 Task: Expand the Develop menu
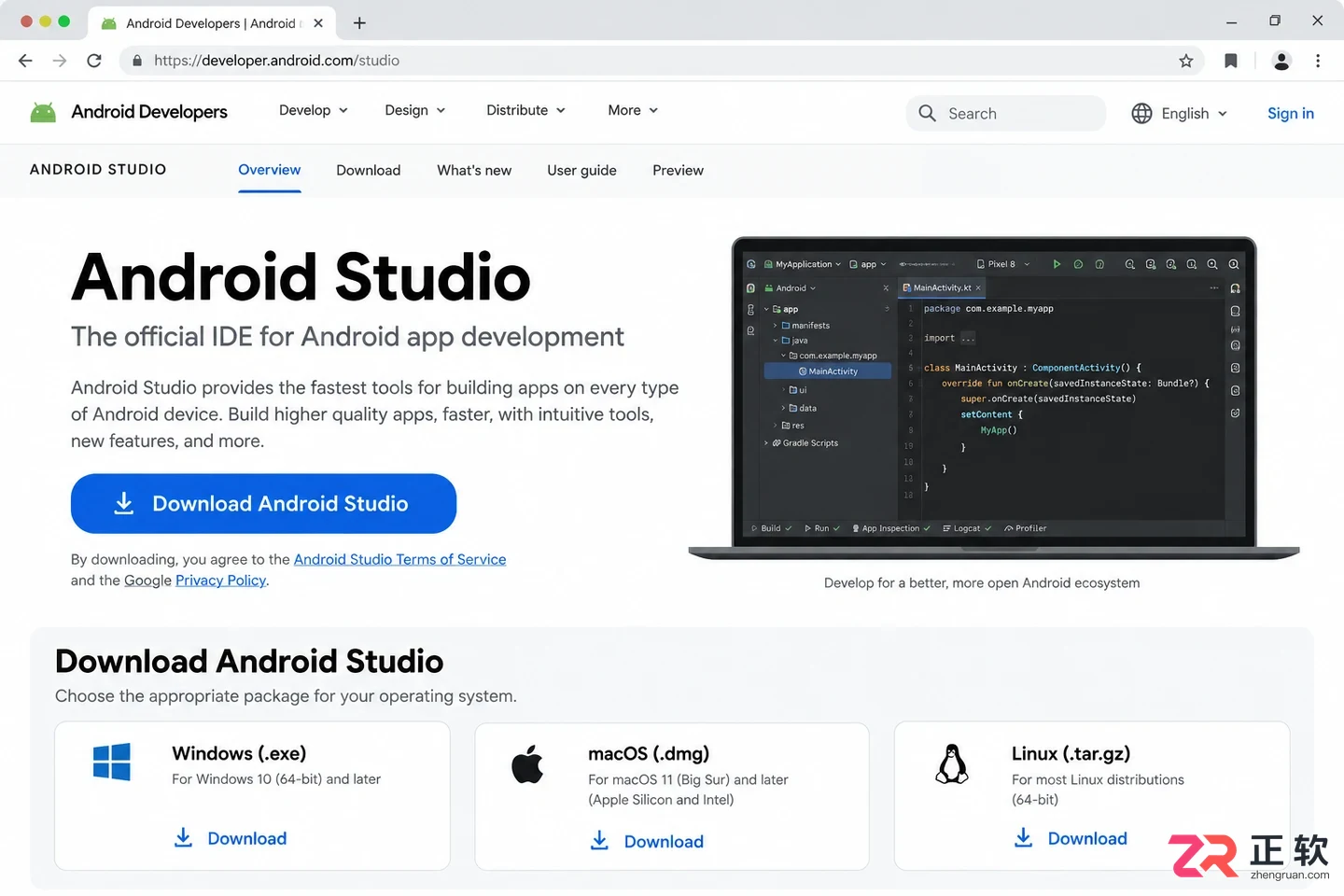[314, 110]
